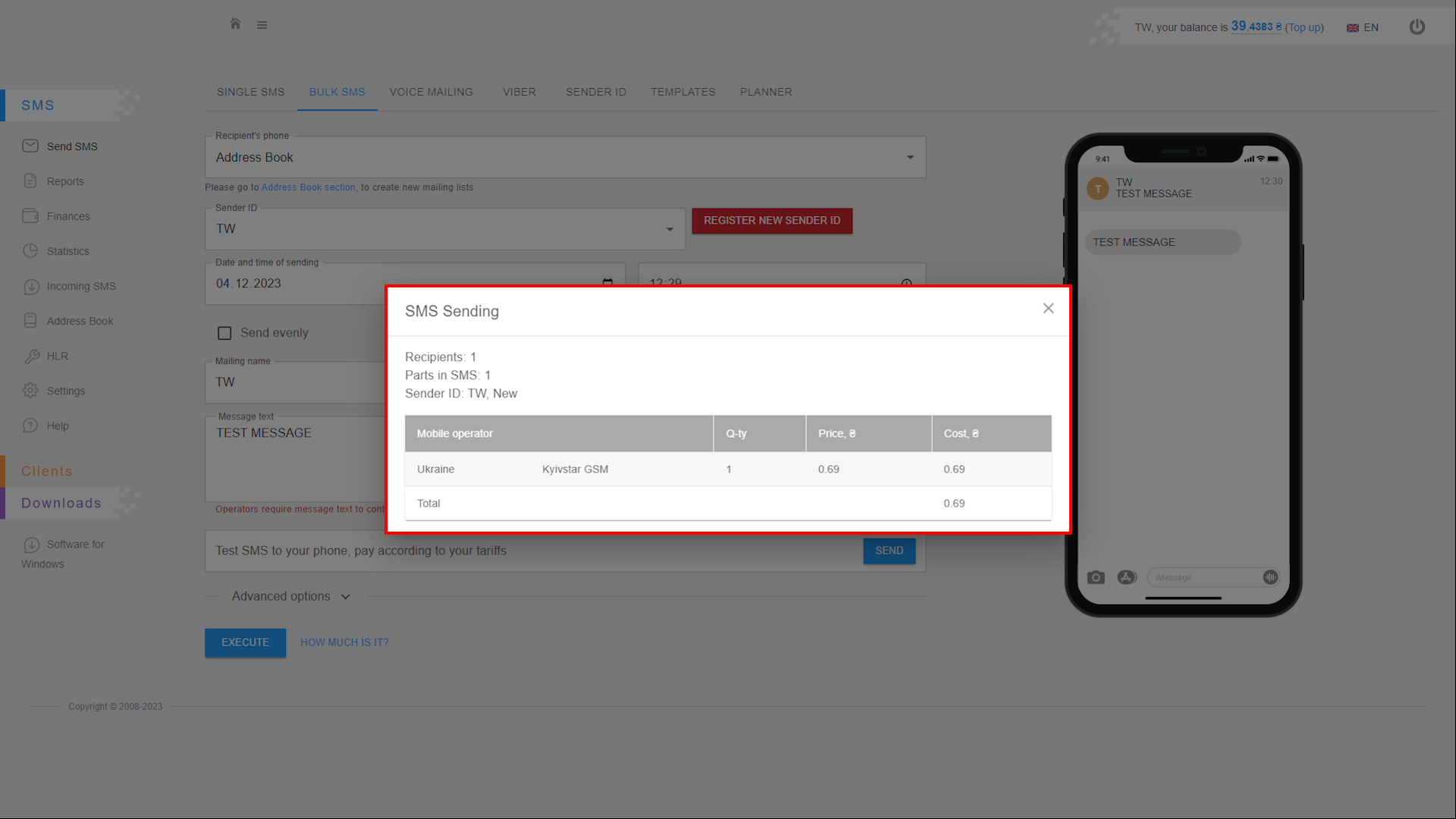Viewport: 1456px width, 819px height.
Task: Click the test SMS phone input field
Action: pos(531,551)
